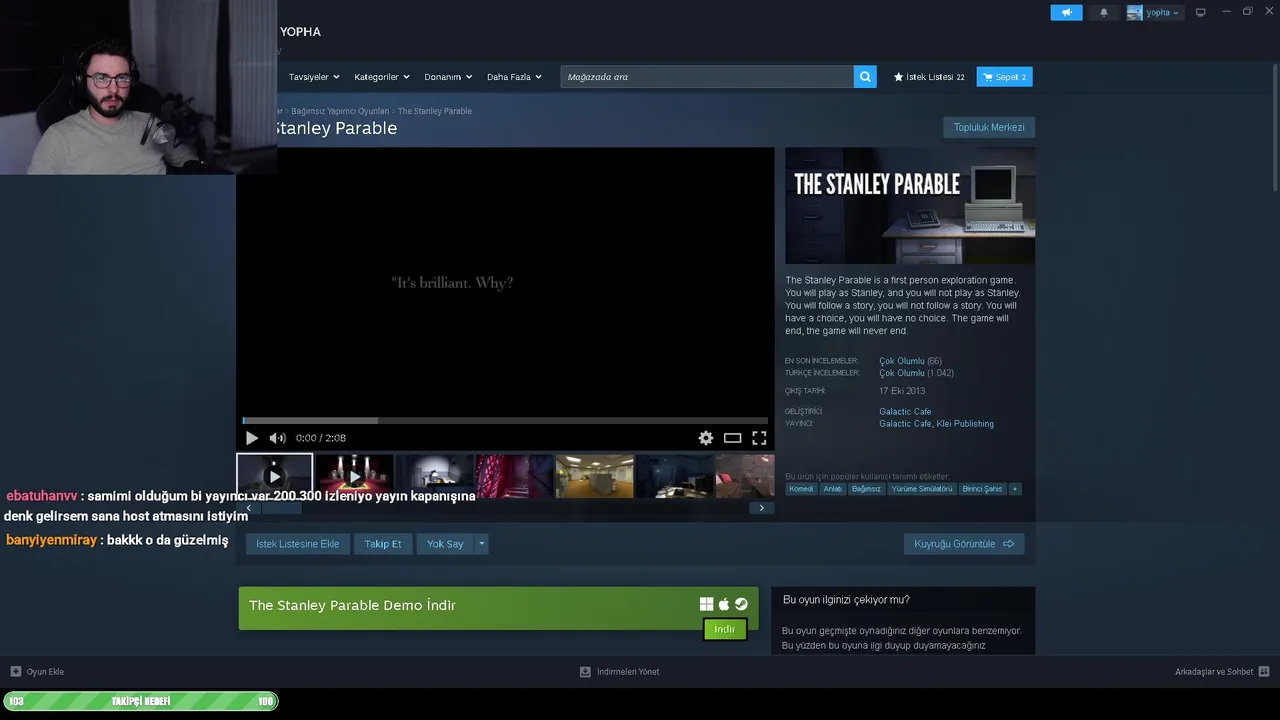Viewport: 1280px width, 720px height.
Task: Click the Windows platform icon on demo bar
Action: point(706,604)
